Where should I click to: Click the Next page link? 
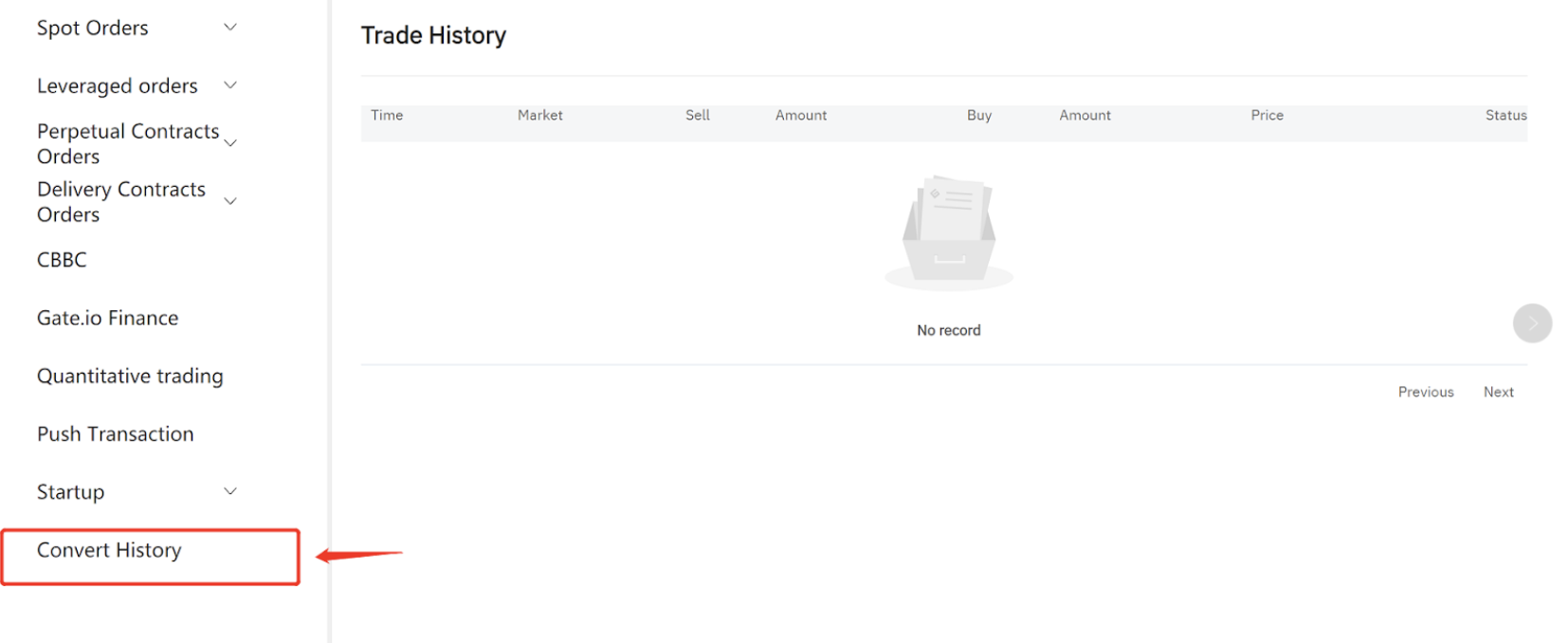pyautogui.click(x=1499, y=392)
